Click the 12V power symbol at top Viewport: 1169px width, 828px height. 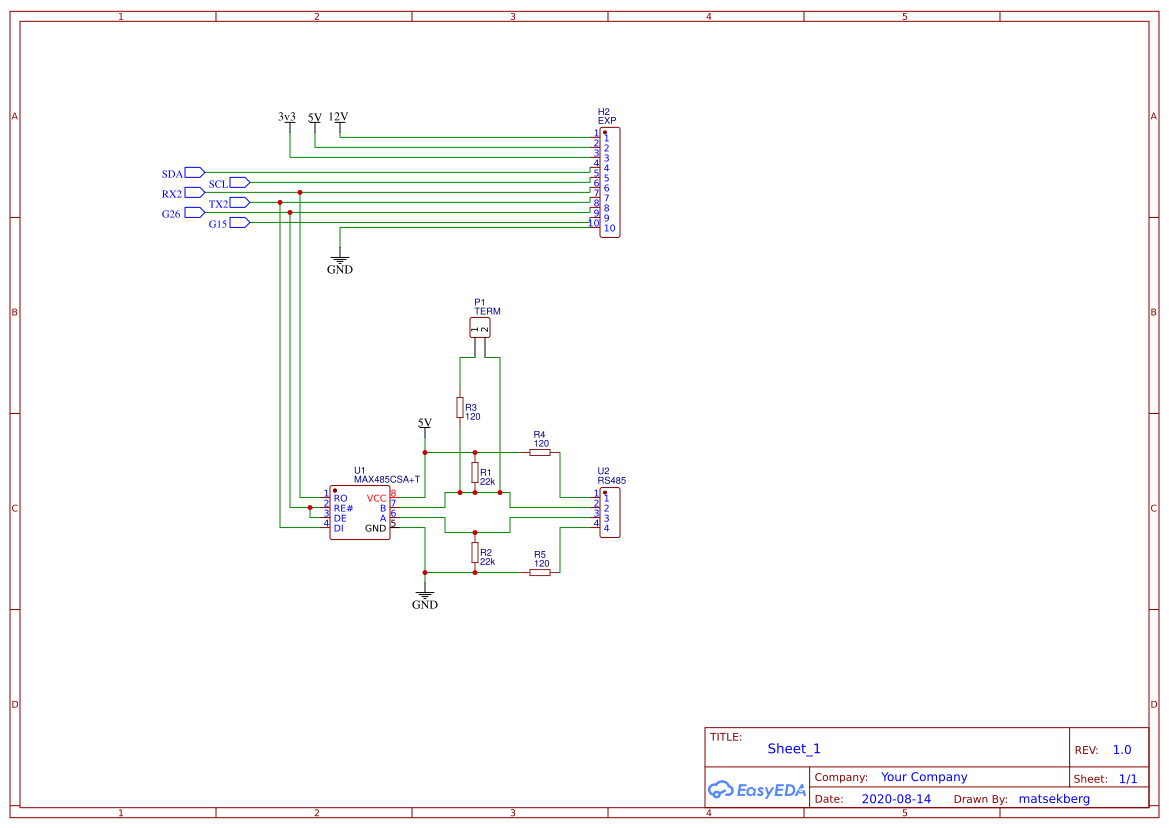[x=337, y=118]
